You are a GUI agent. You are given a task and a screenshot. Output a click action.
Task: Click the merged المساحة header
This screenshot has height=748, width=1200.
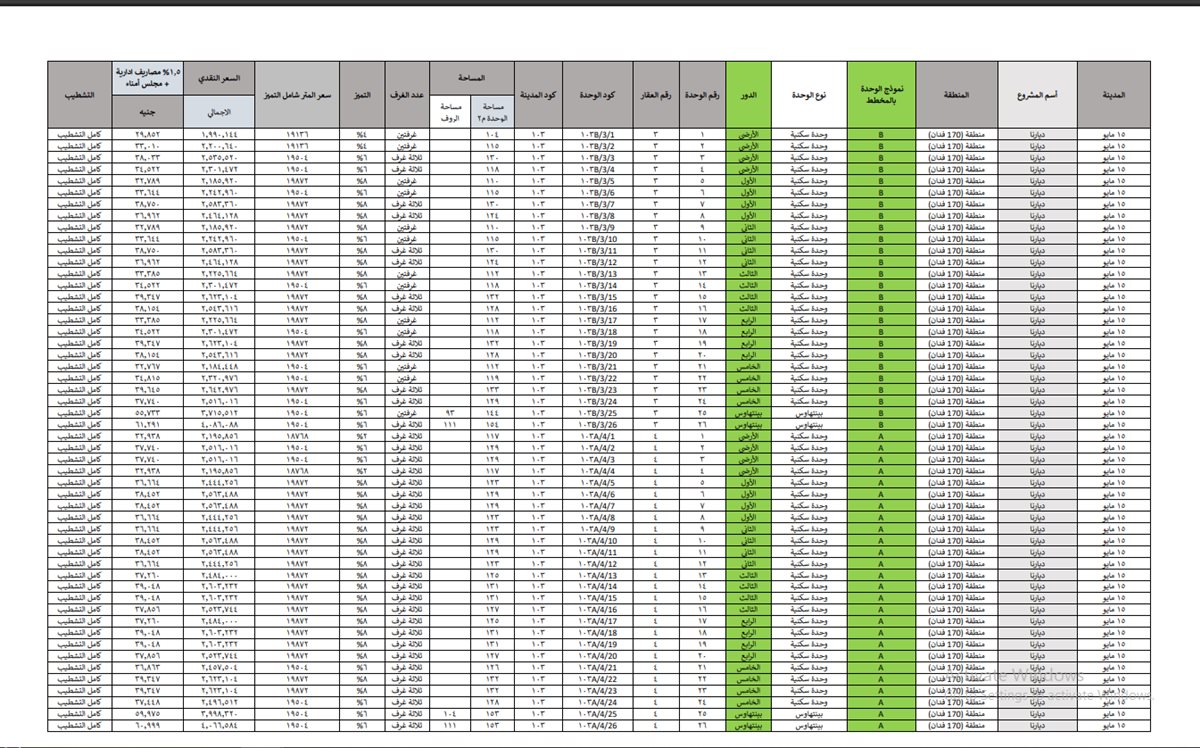(x=470, y=77)
